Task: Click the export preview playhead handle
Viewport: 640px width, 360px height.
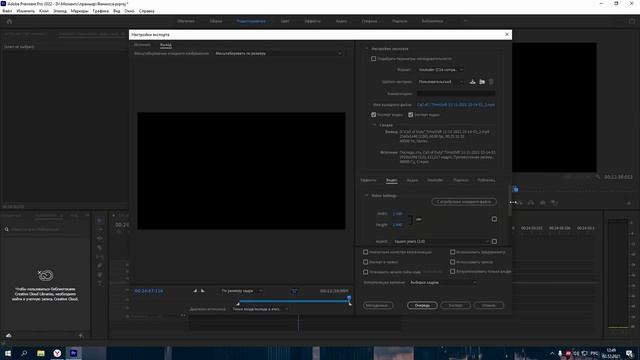Action: pos(349,298)
